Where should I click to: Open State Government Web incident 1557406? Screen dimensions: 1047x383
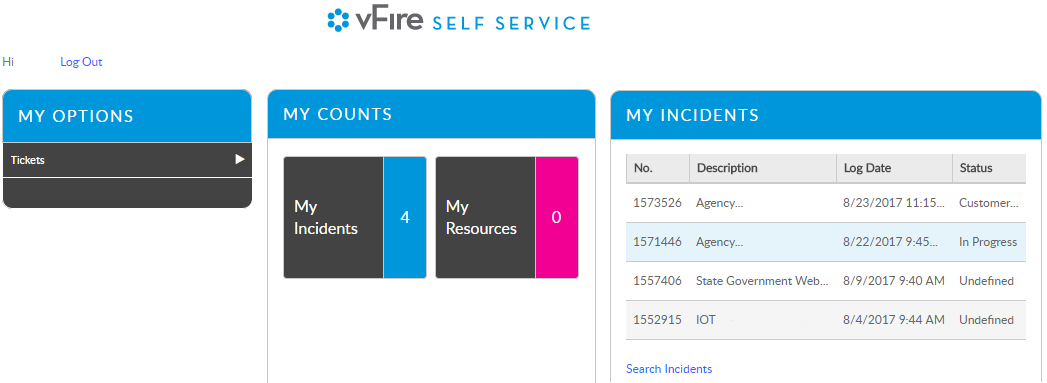(826, 281)
